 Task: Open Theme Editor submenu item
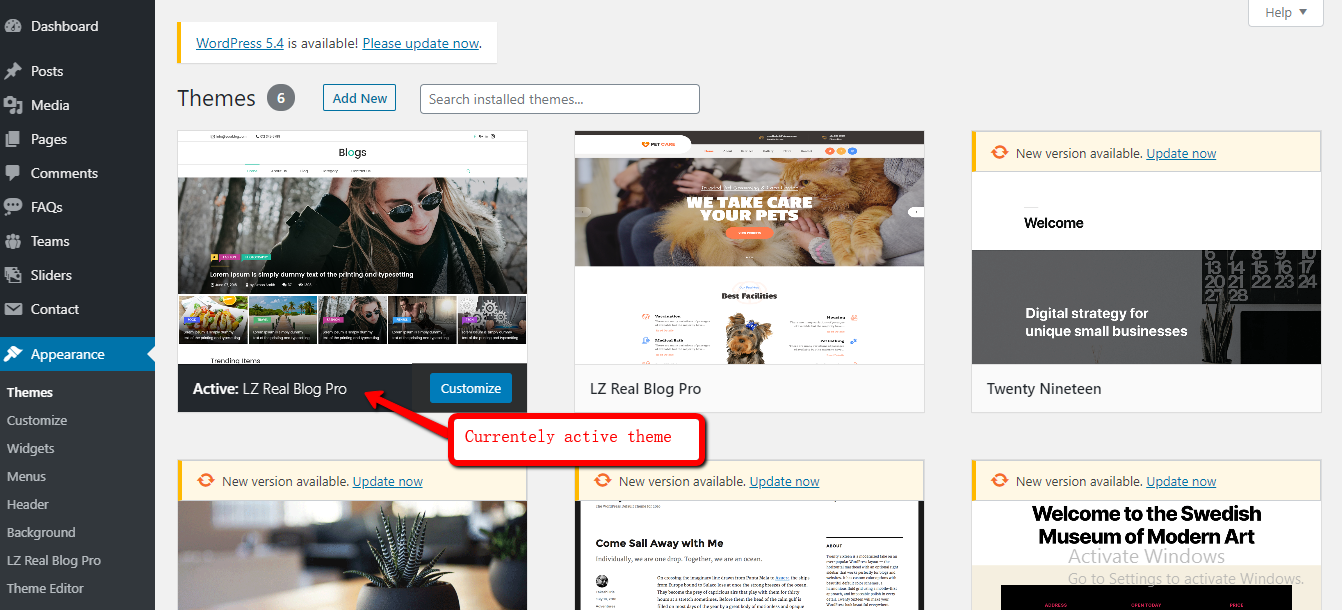[45, 589]
